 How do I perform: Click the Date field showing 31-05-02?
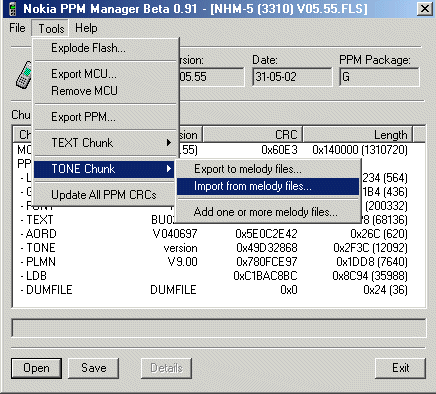[292, 77]
